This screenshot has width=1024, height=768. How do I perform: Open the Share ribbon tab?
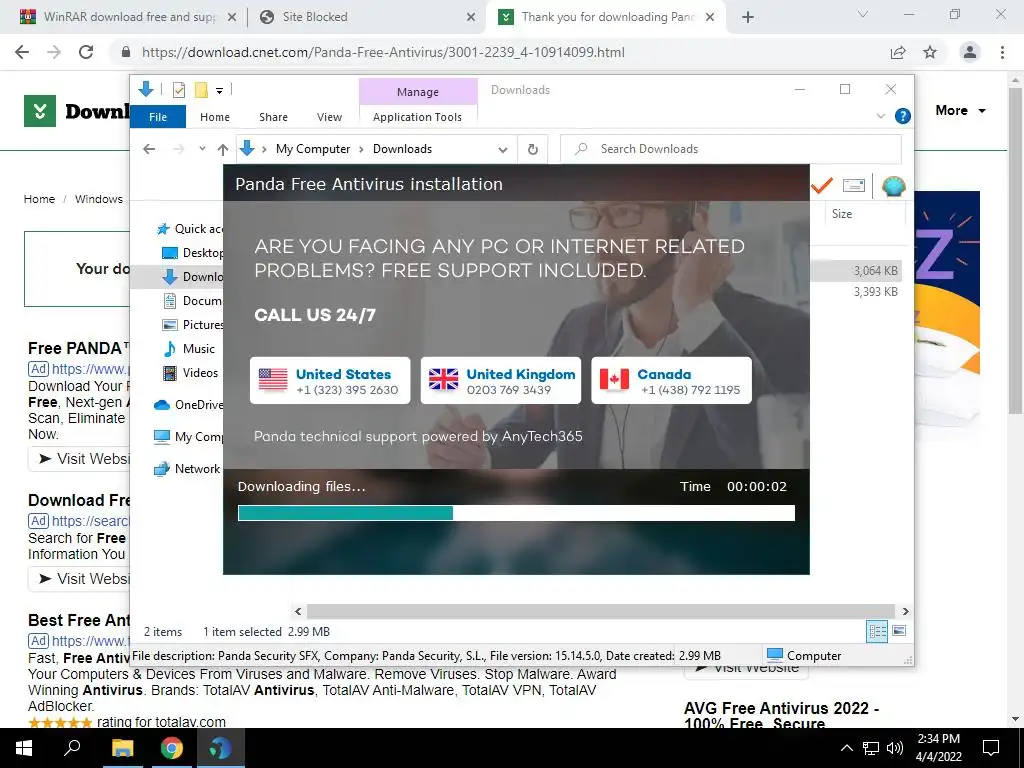click(273, 117)
